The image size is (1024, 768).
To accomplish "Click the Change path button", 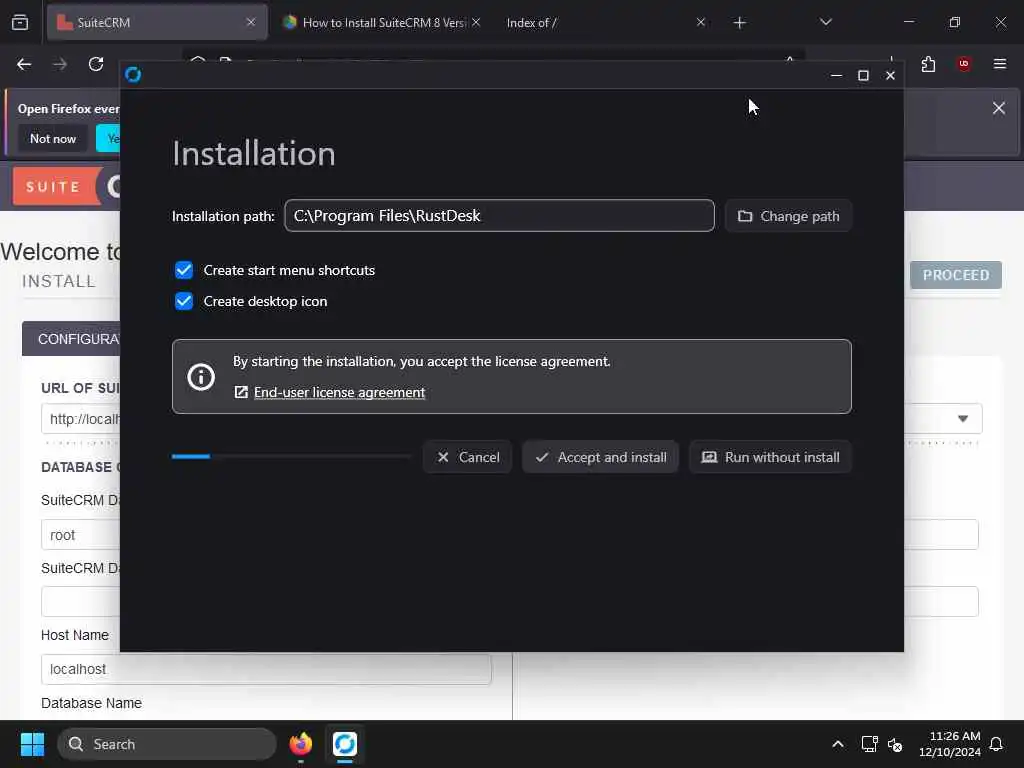I will (x=788, y=216).
